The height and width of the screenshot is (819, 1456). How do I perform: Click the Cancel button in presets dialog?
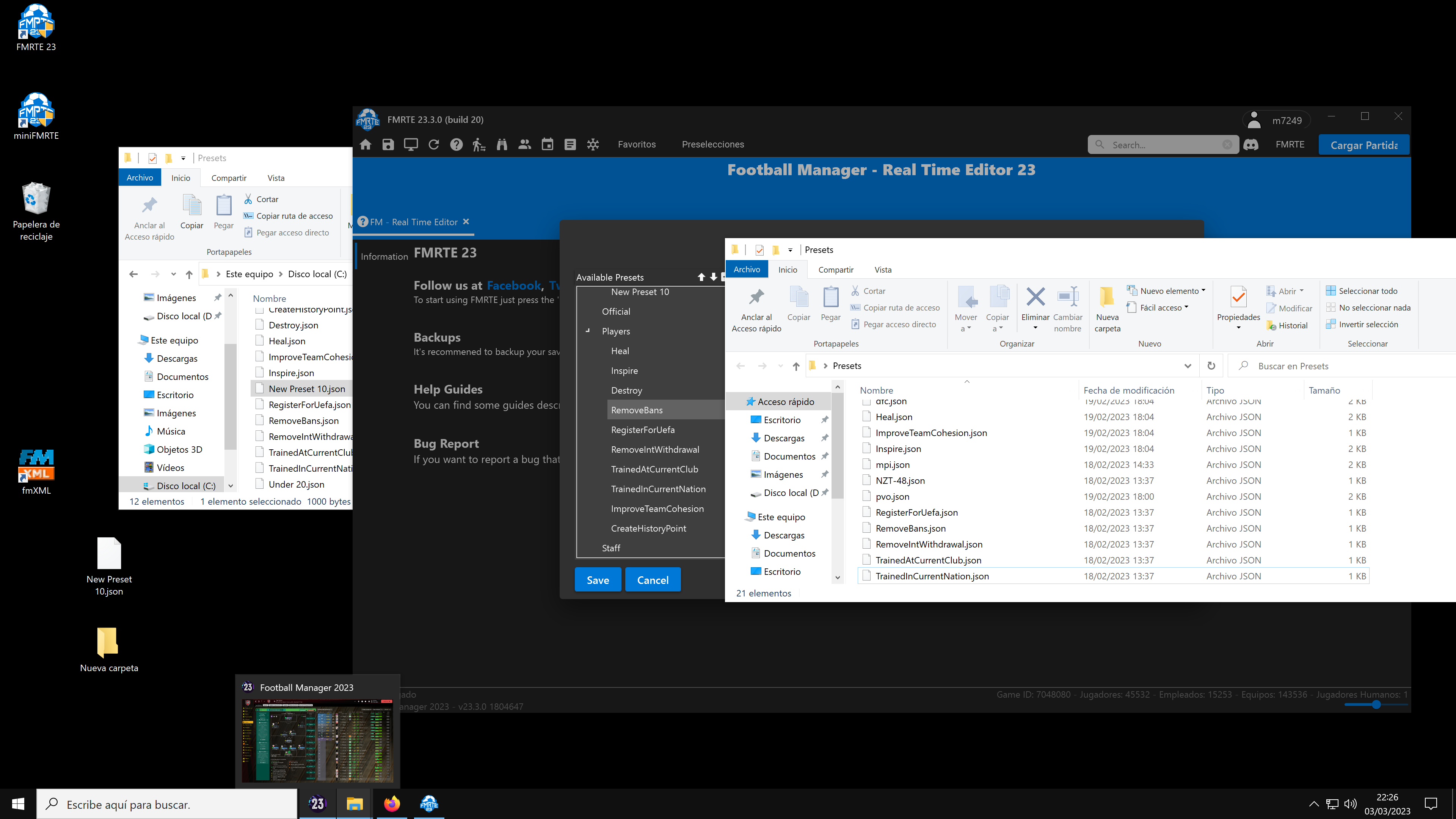click(652, 579)
